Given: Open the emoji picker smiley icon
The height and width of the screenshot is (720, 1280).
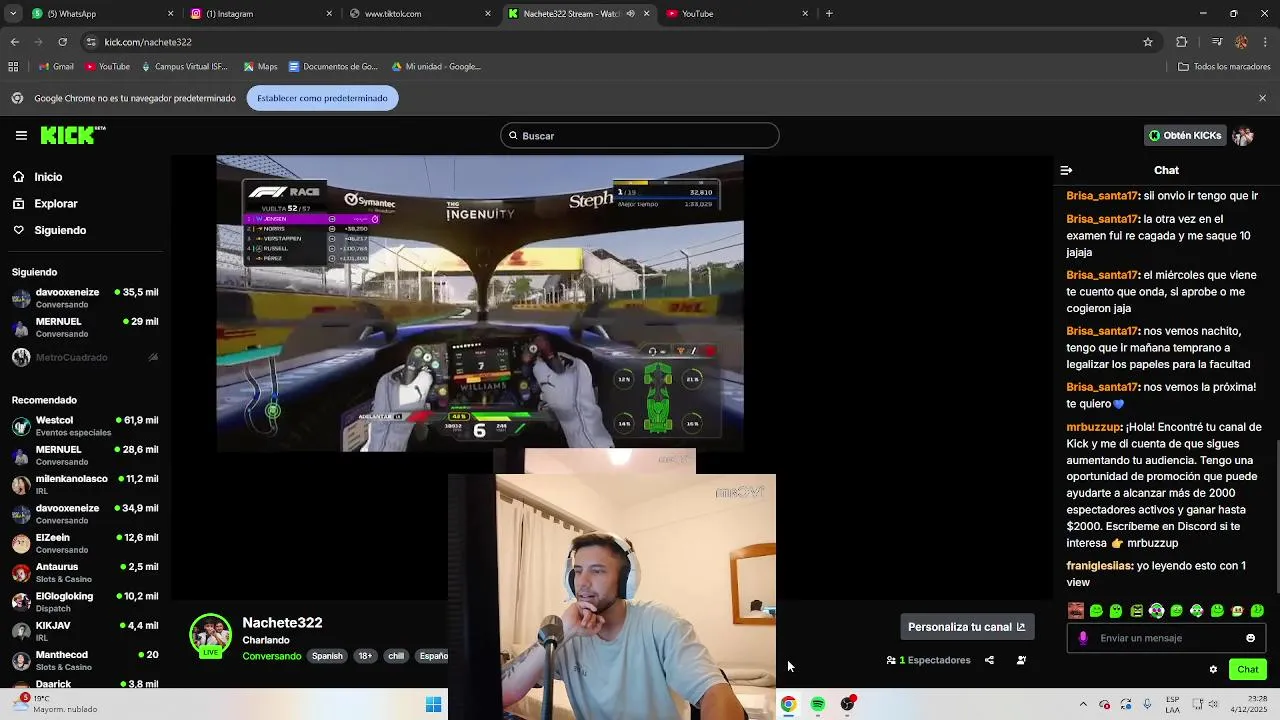Looking at the screenshot, I should [1250, 638].
